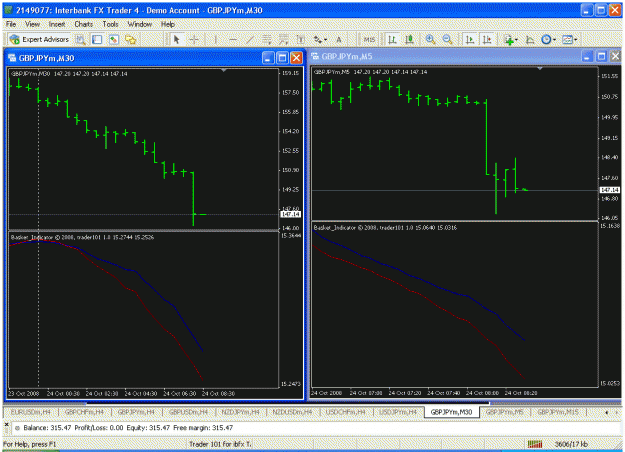This screenshot has height=452, width=625.
Task: Select the vertical line drawing tool
Action: 216,39
